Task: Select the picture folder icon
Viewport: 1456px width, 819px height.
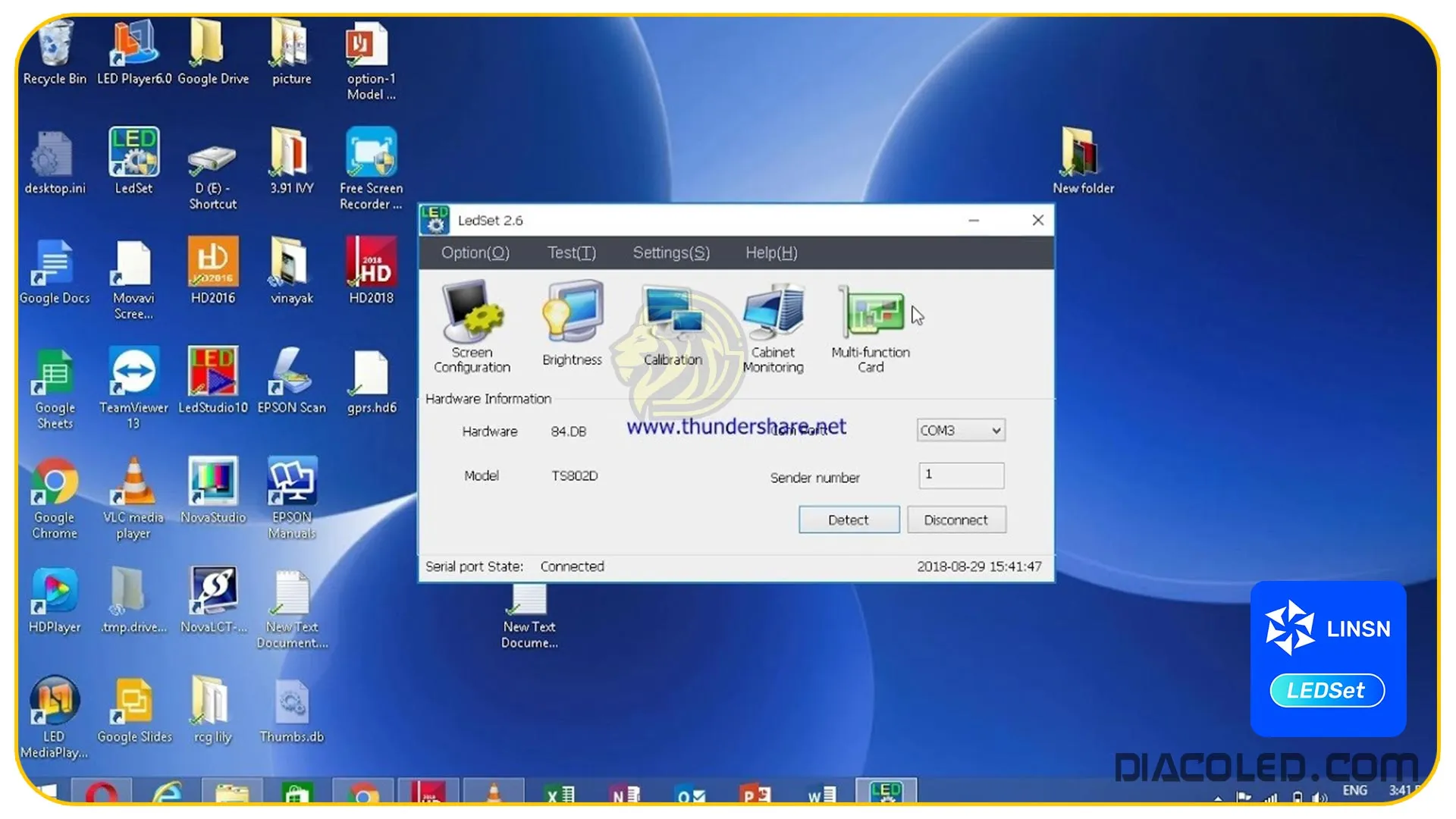Action: tap(291, 53)
